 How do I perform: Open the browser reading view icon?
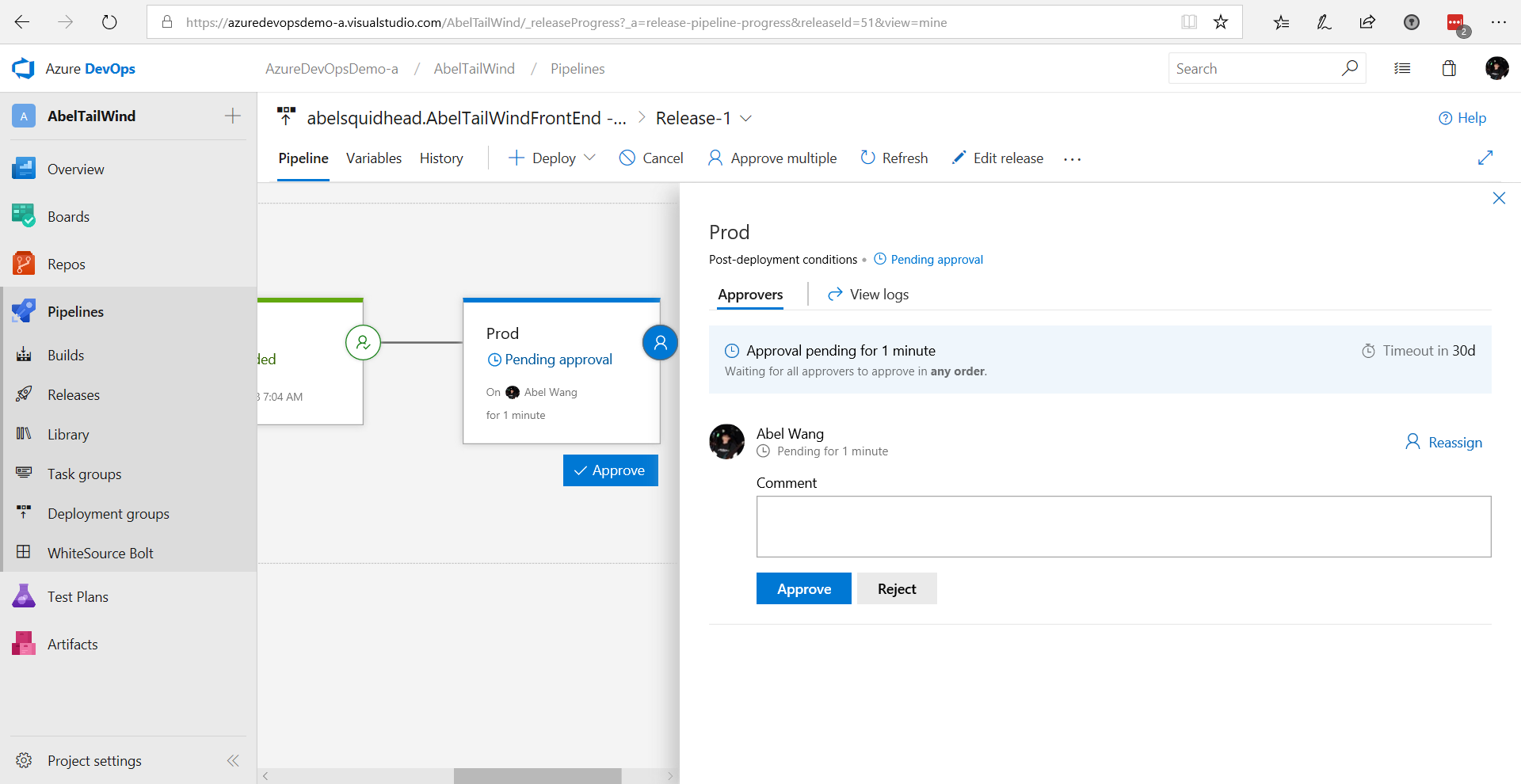[1188, 22]
